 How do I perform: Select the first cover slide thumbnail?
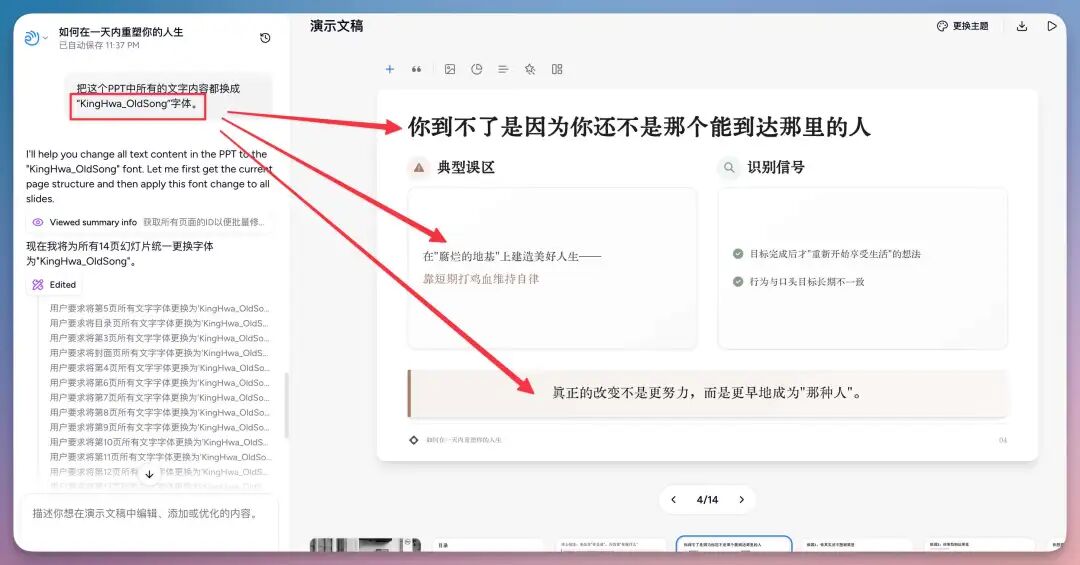[365, 544]
